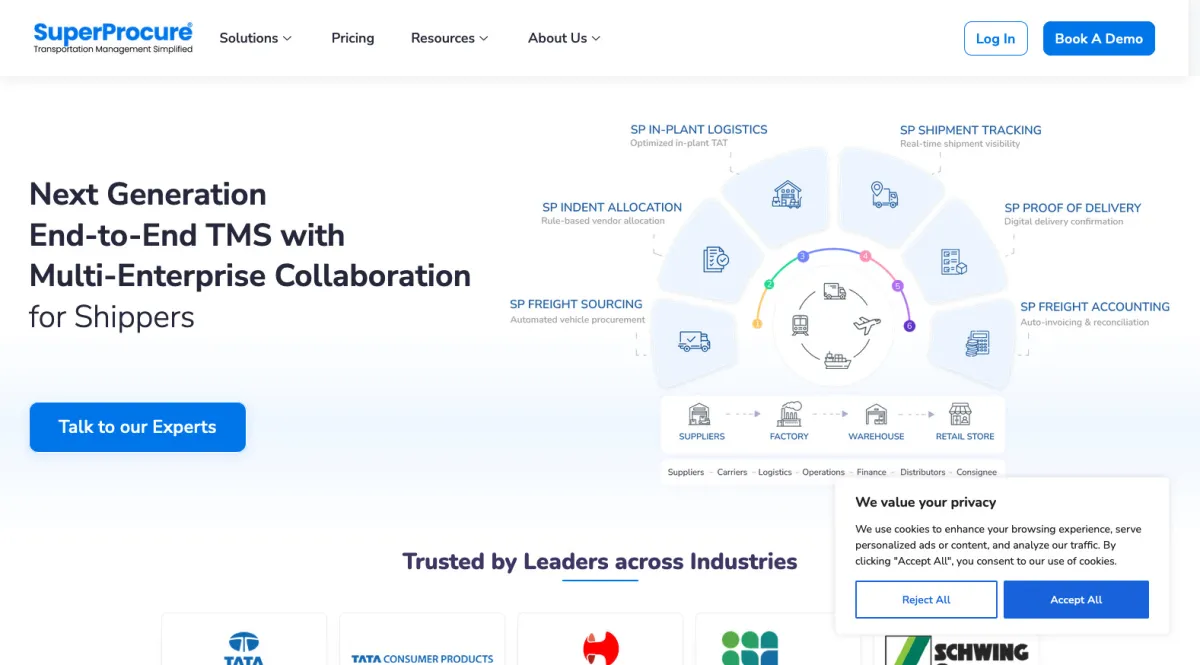Click the Consignee text in stakeholder row
The image size is (1200, 665).
(976, 472)
